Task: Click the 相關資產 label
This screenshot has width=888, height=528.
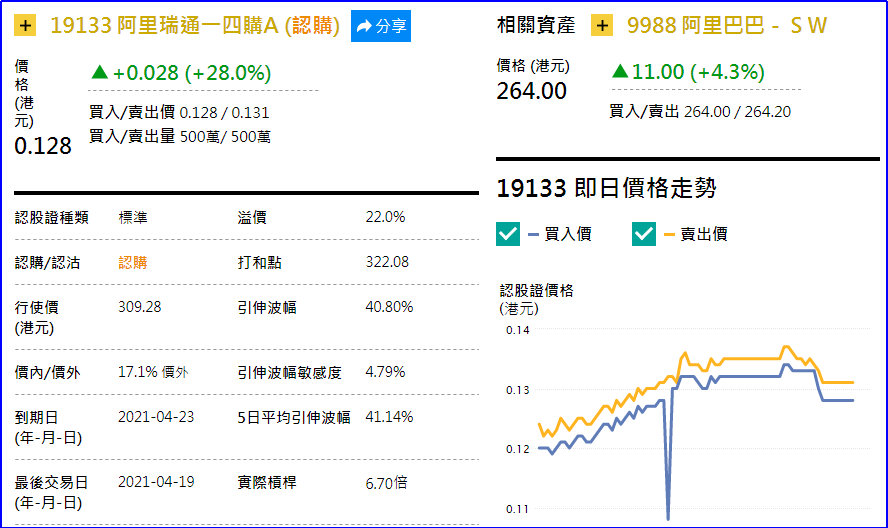Action: coord(536,25)
